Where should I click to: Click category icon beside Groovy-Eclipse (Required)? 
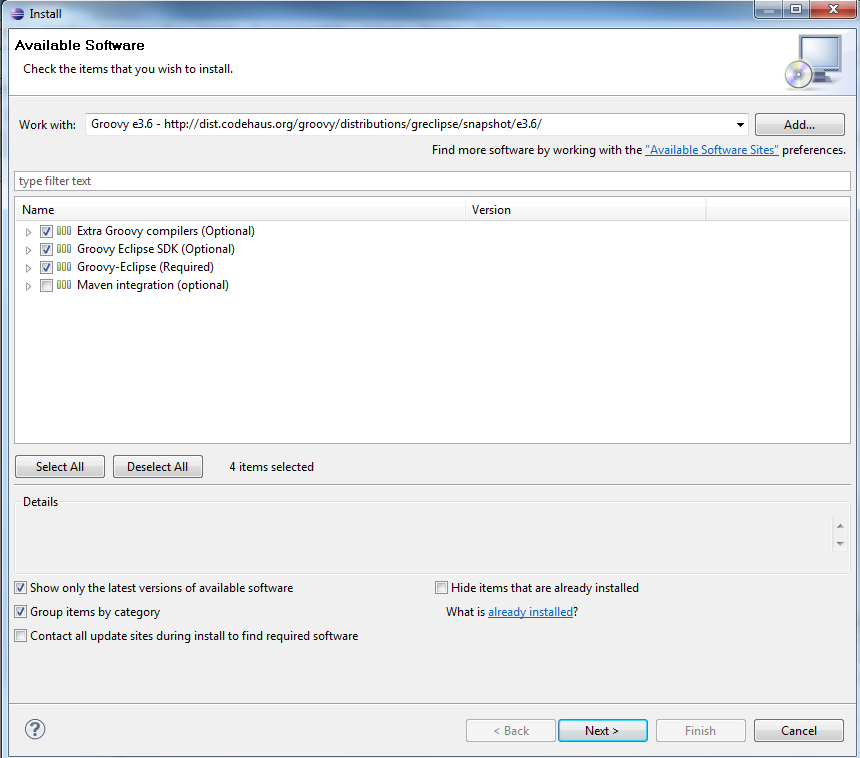click(64, 267)
